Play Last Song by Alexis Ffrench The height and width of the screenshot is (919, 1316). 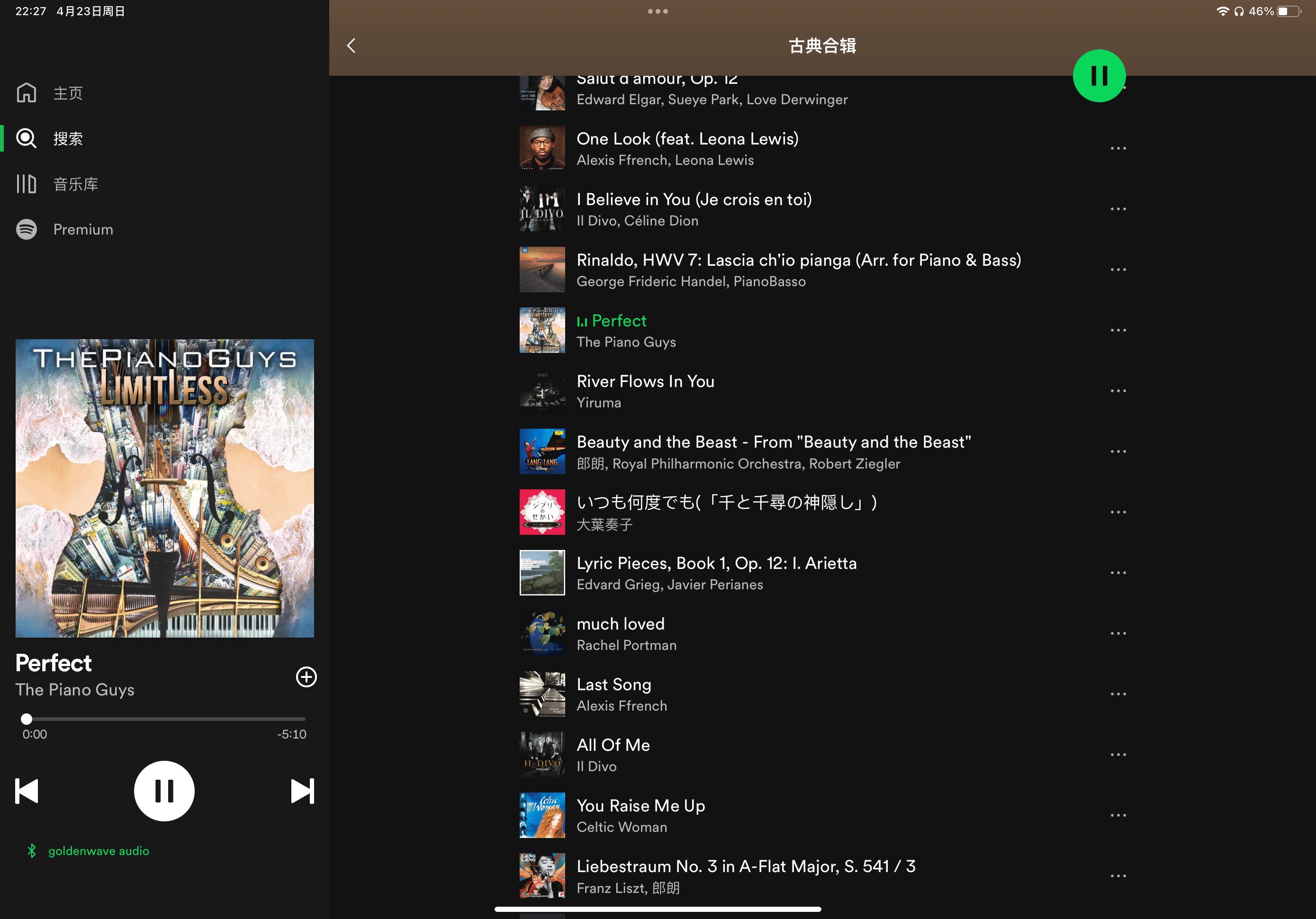[x=823, y=694]
